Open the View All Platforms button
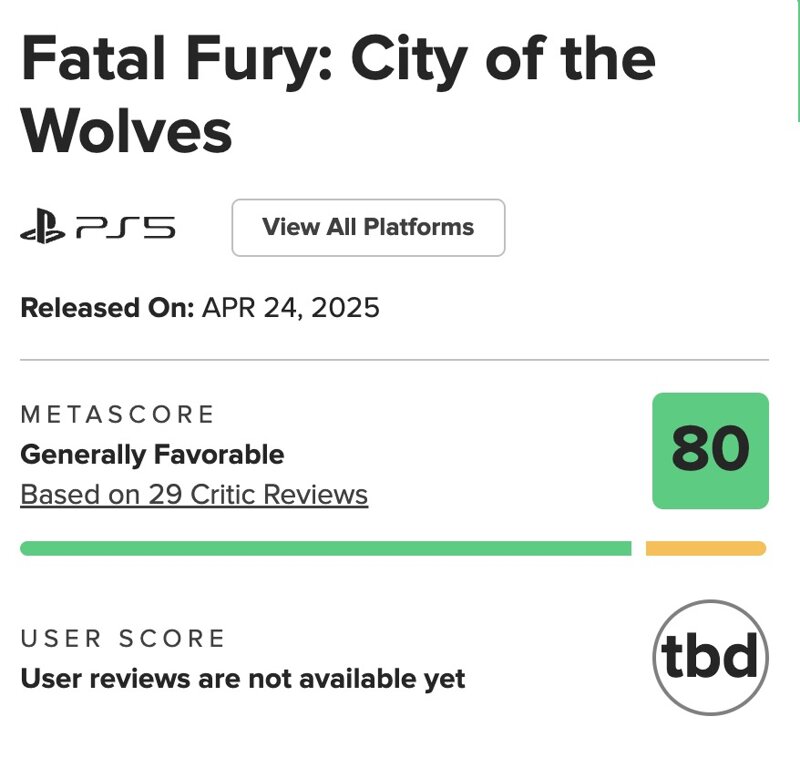 368,228
